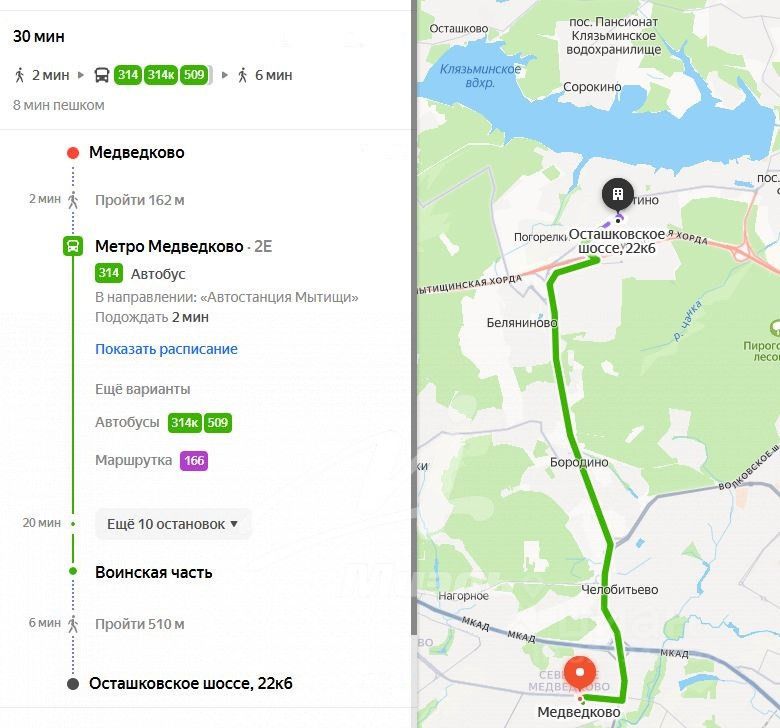Click the bus icon in route summary
The width and height of the screenshot is (780, 728).
coord(102,75)
